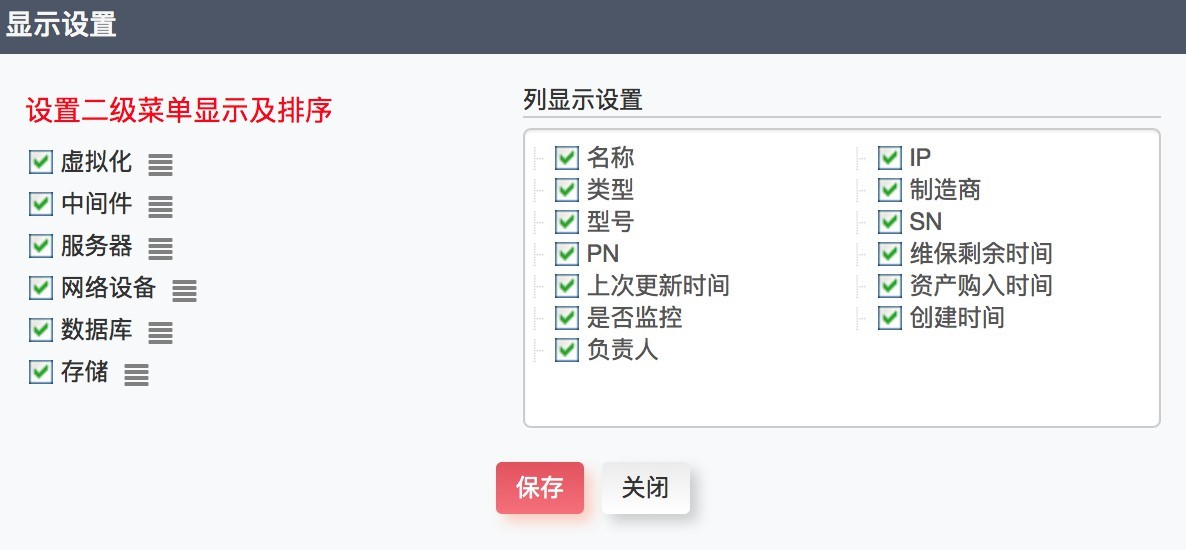Viewport: 1186px width, 550px height.
Task: Disable the 存储 menu checkbox
Action: click(x=41, y=372)
